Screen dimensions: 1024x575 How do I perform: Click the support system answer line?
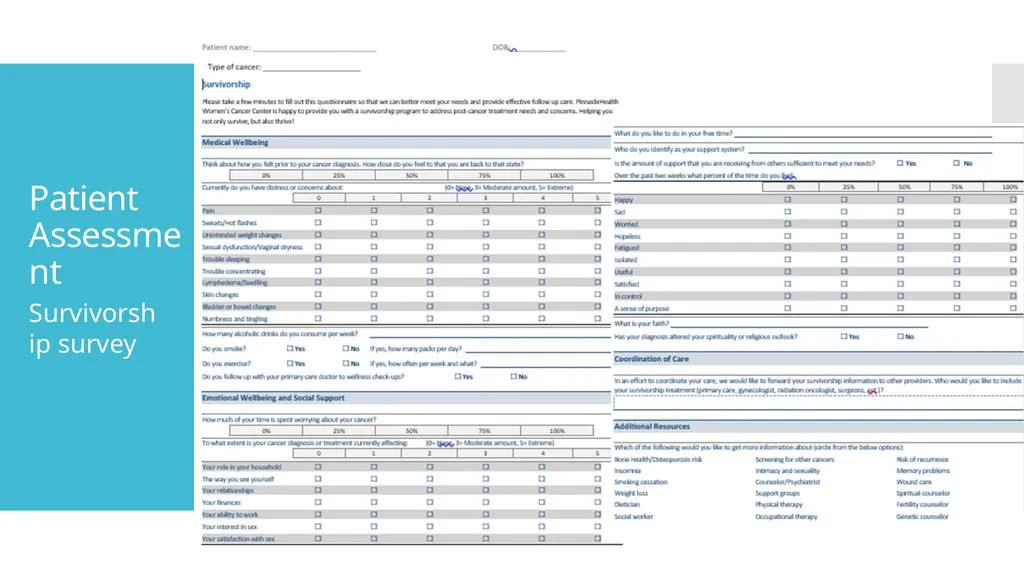click(x=869, y=150)
